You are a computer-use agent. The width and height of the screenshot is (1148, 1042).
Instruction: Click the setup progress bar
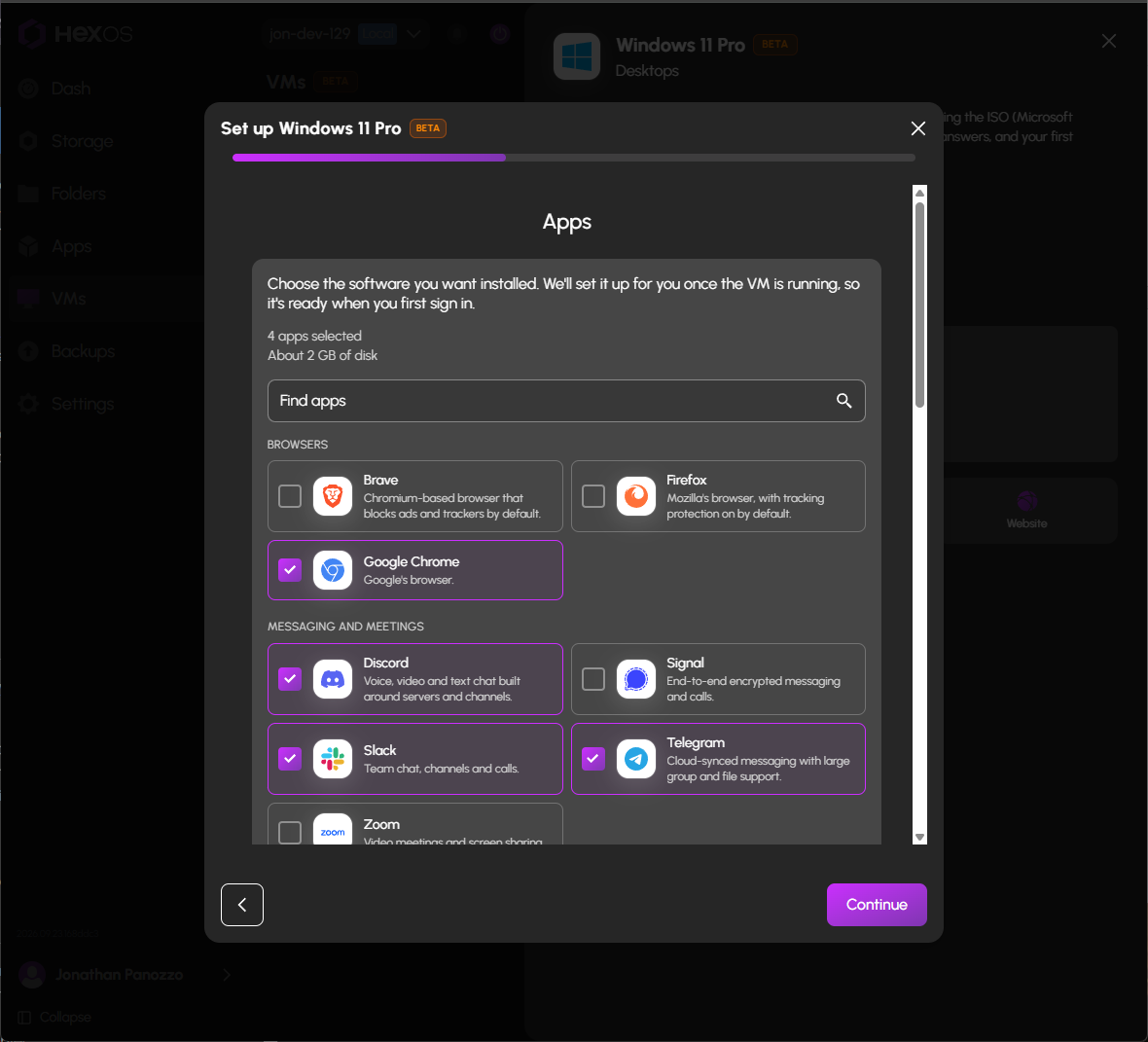click(x=573, y=158)
